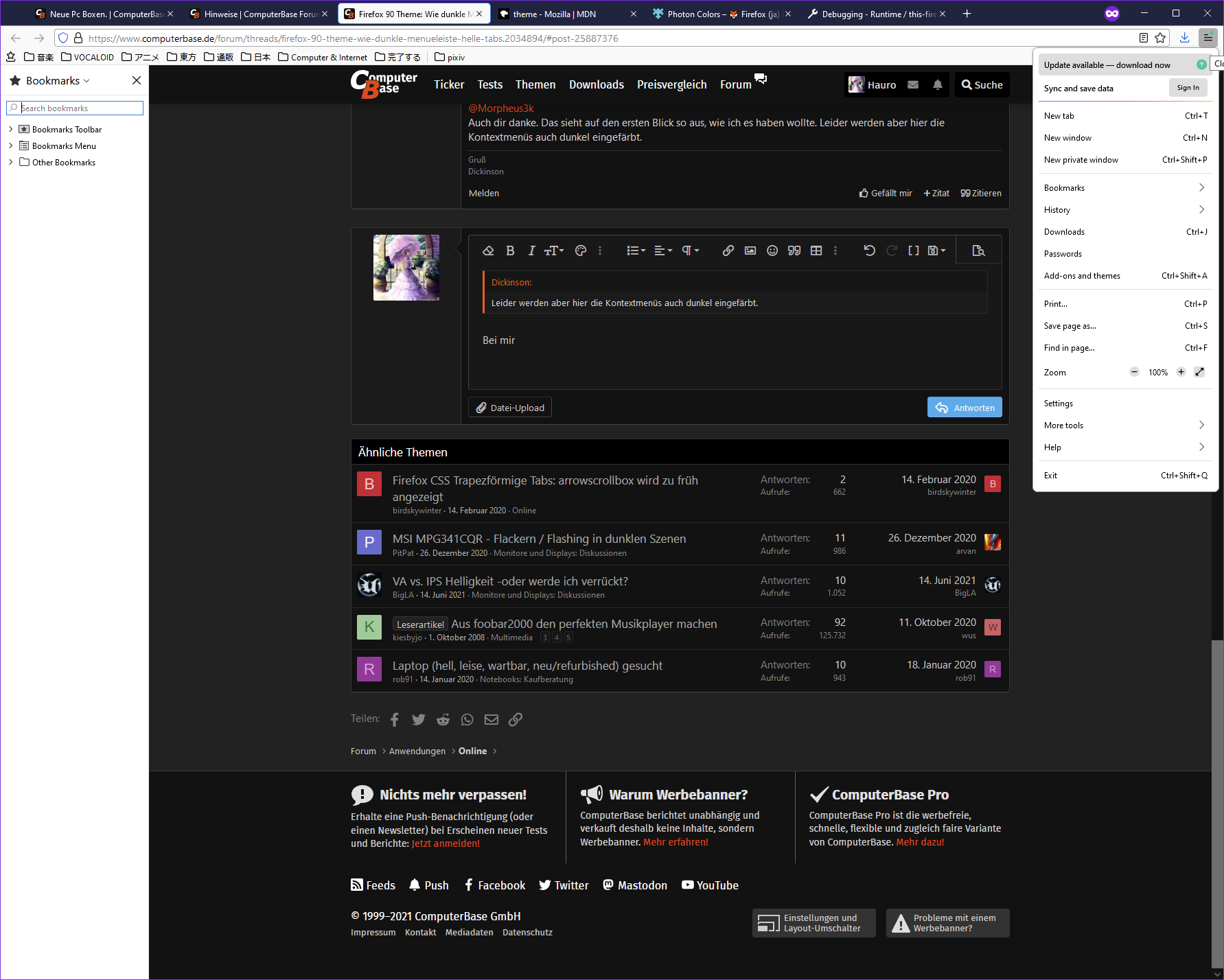This screenshot has height=980, width=1224.
Task: Open the Preisvergleich navigation link
Action: coord(671,84)
